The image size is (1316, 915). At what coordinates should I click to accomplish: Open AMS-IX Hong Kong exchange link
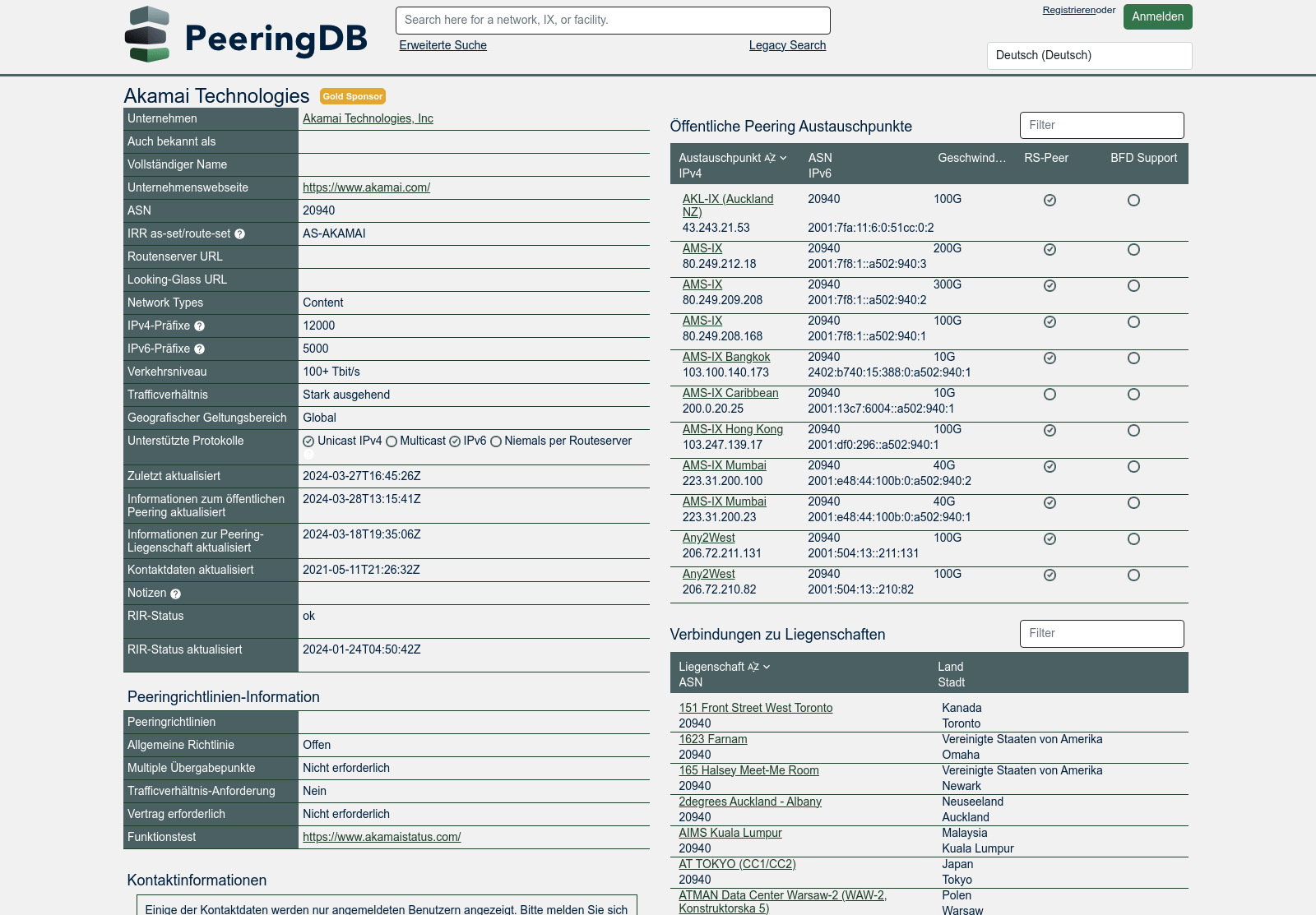733,429
